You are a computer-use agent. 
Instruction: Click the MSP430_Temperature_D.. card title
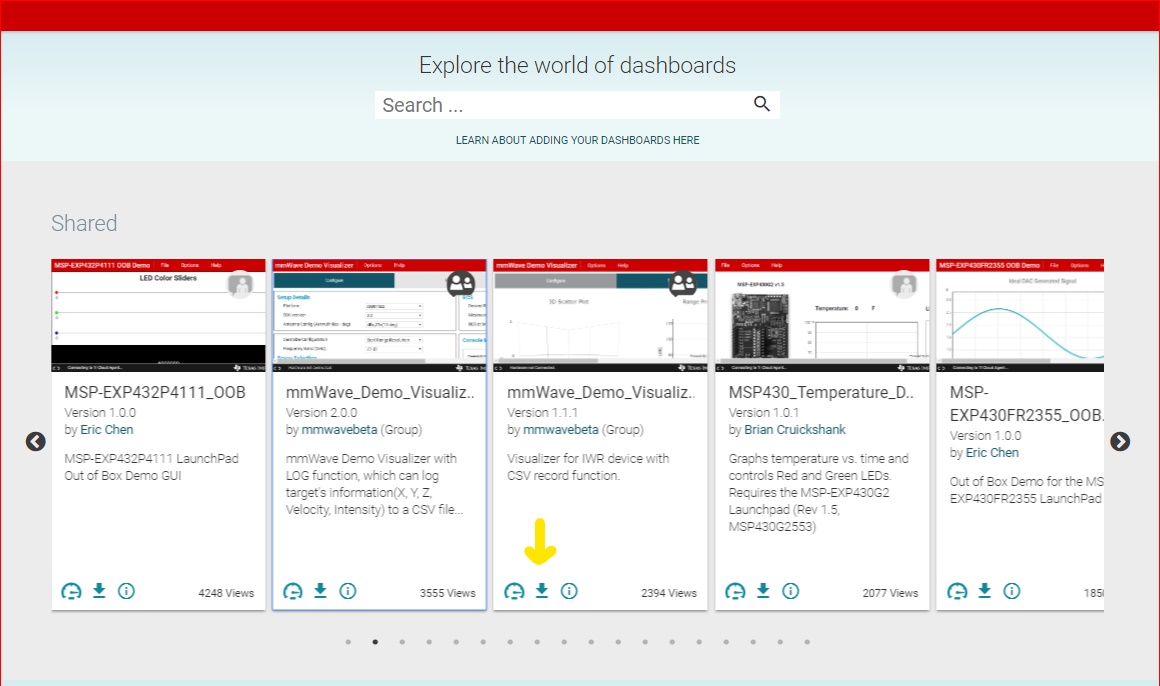click(821, 392)
